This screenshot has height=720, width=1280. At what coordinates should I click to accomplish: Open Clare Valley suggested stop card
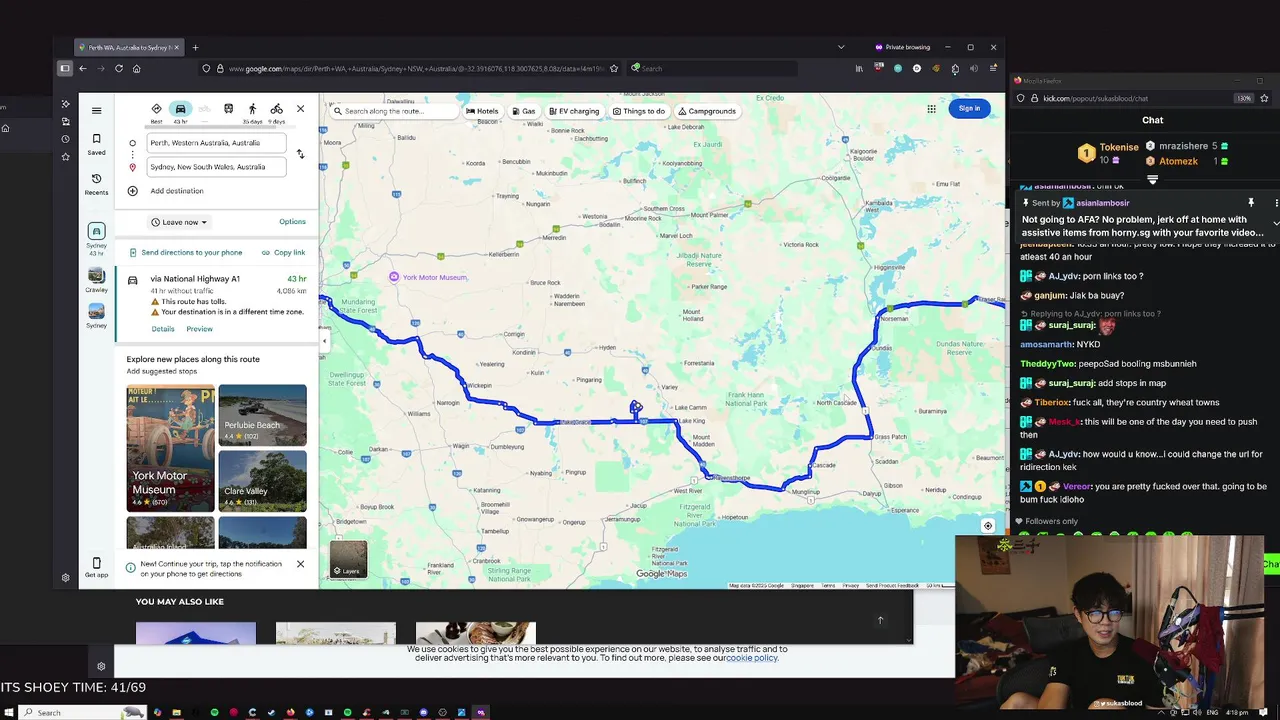pyautogui.click(x=262, y=481)
